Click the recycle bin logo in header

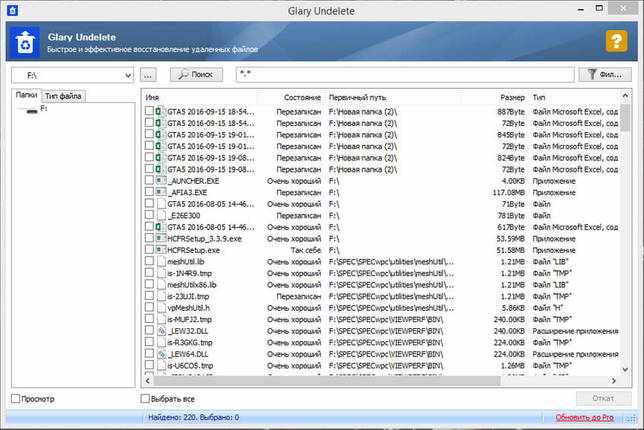(25, 42)
